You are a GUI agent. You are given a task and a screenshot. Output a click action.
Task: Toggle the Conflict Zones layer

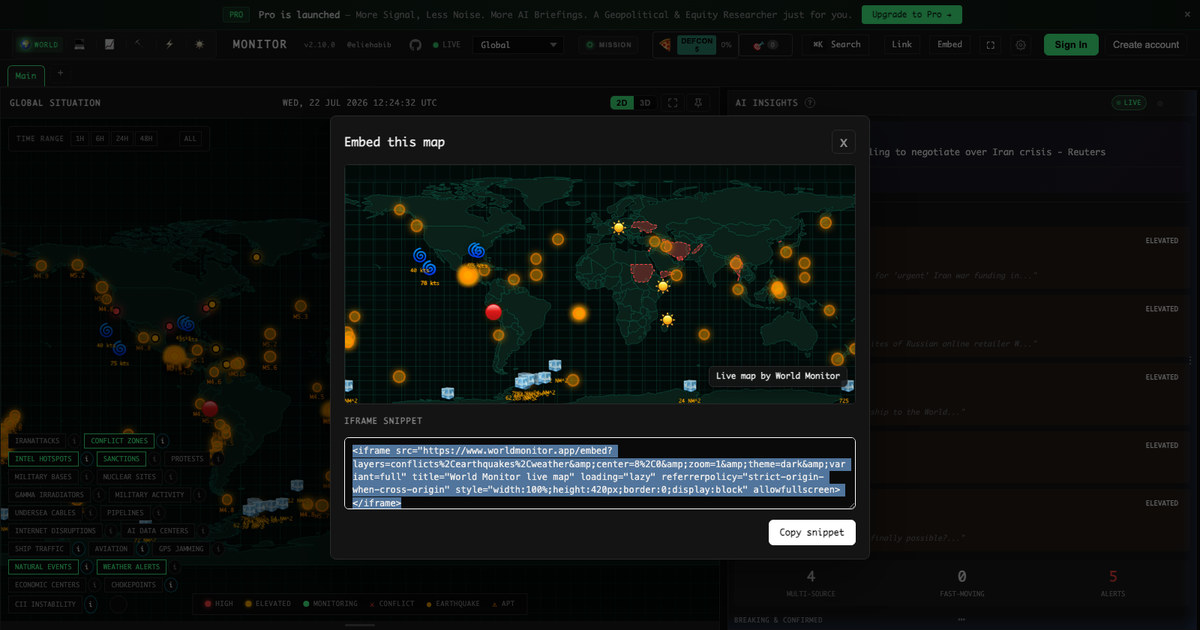pos(119,441)
